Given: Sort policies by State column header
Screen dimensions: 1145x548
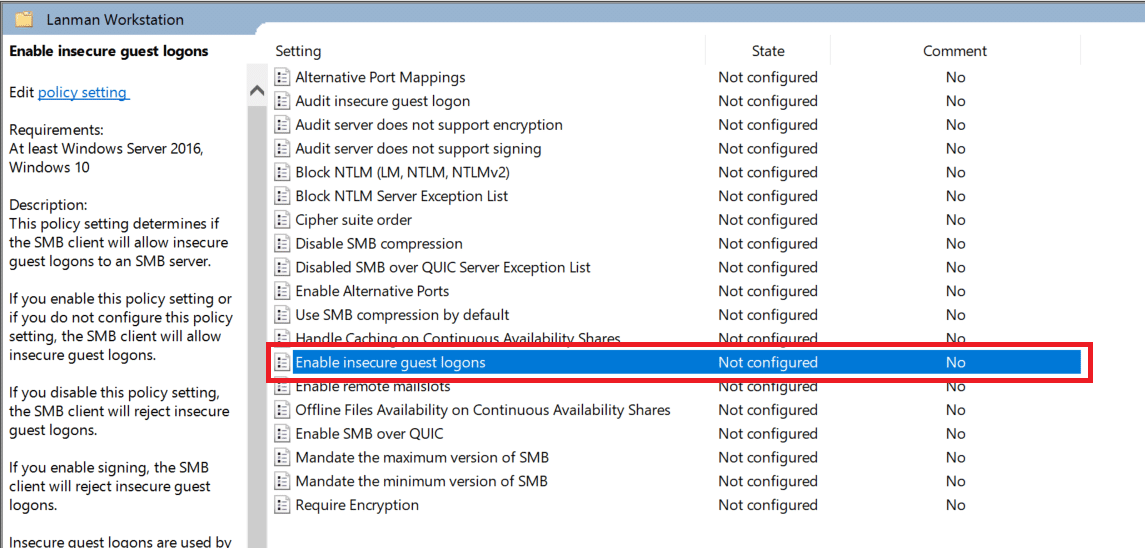Looking at the screenshot, I should coord(767,51).
